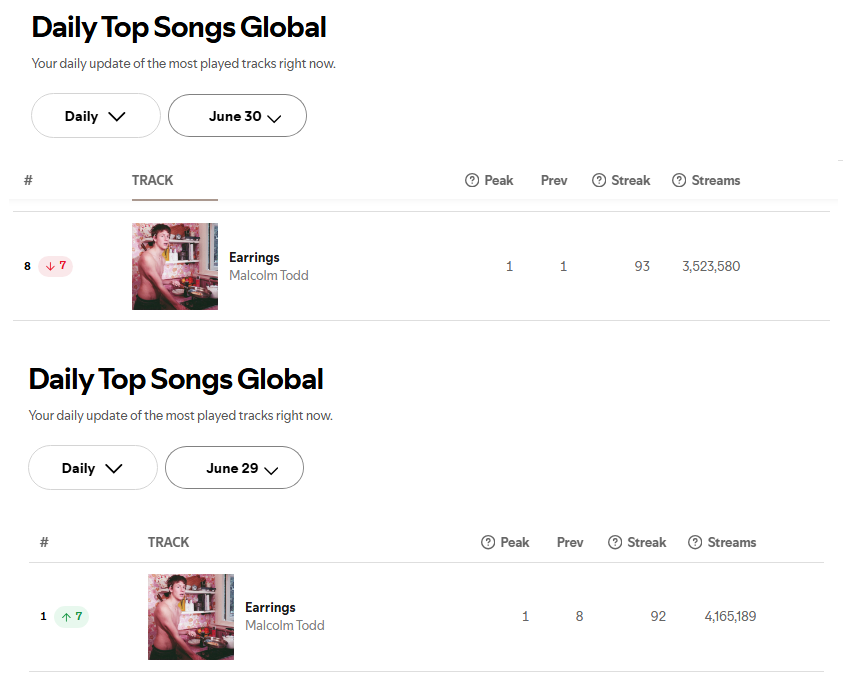Open the June 30 date dropdown

[237, 116]
